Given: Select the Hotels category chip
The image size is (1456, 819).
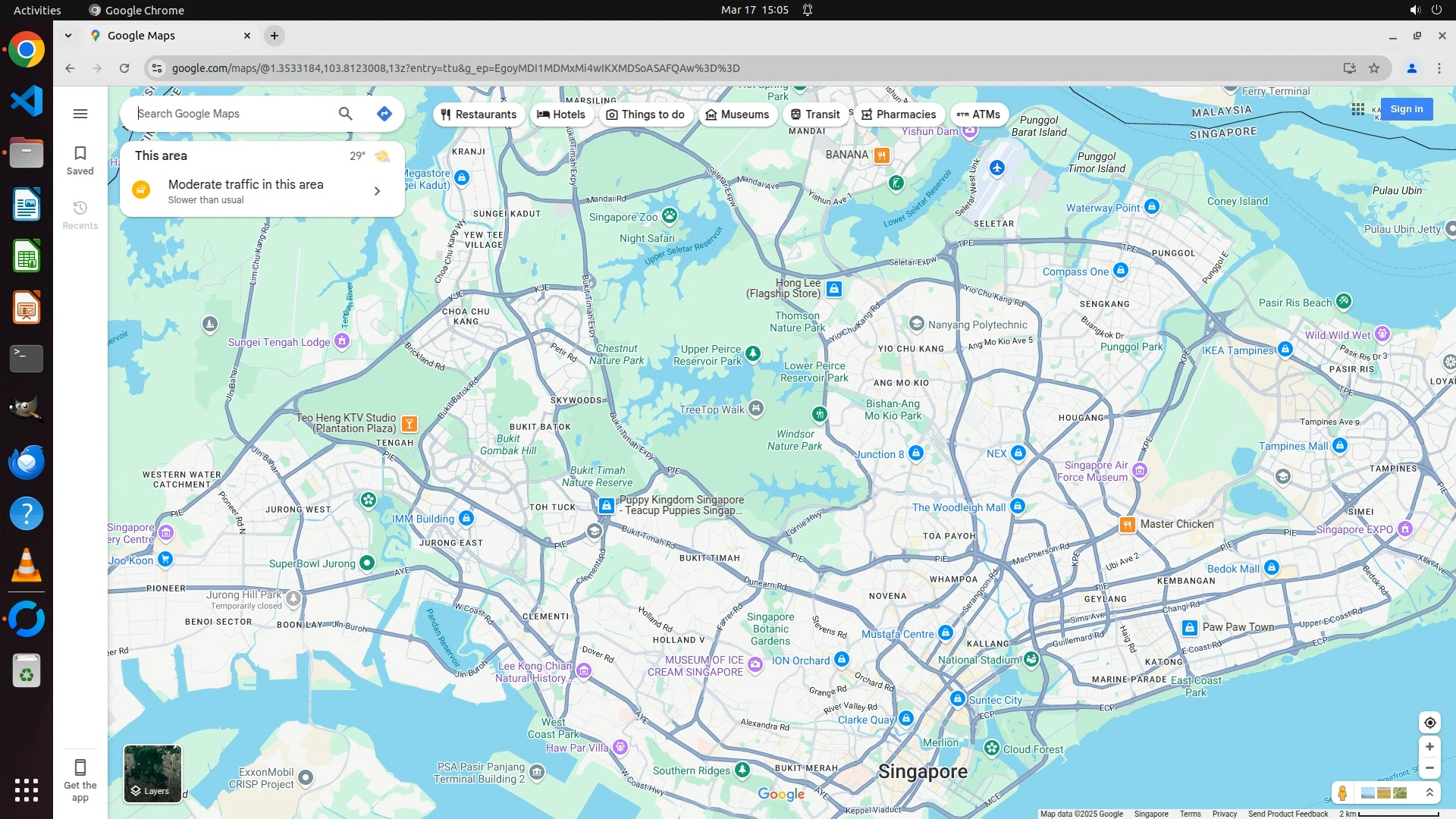Looking at the screenshot, I should click(561, 115).
